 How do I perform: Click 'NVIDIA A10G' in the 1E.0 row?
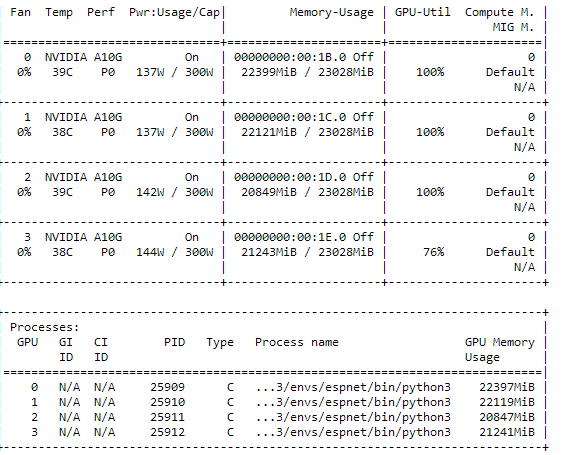pos(83,237)
